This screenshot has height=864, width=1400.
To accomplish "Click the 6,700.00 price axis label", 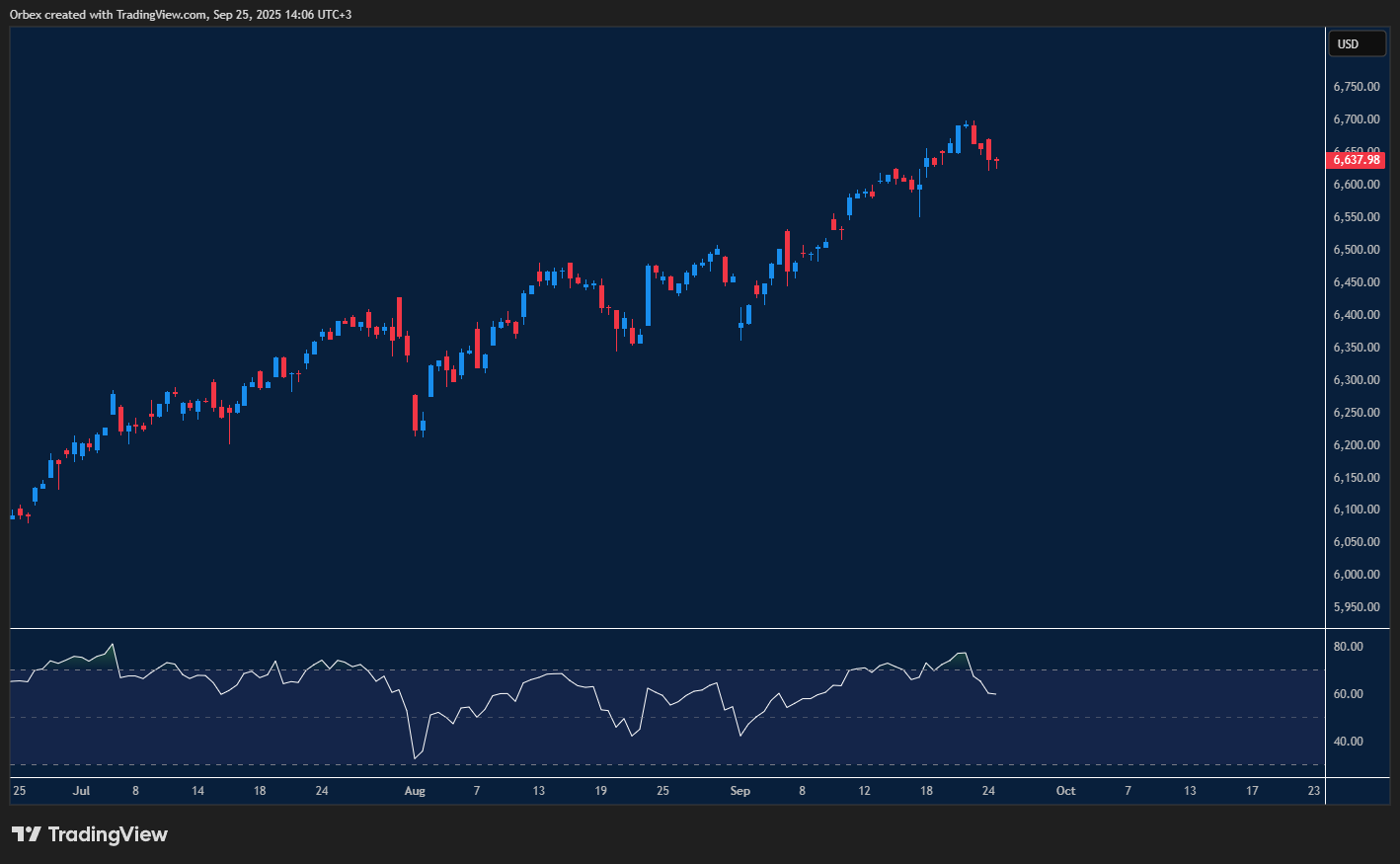I will [x=1356, y=119].
